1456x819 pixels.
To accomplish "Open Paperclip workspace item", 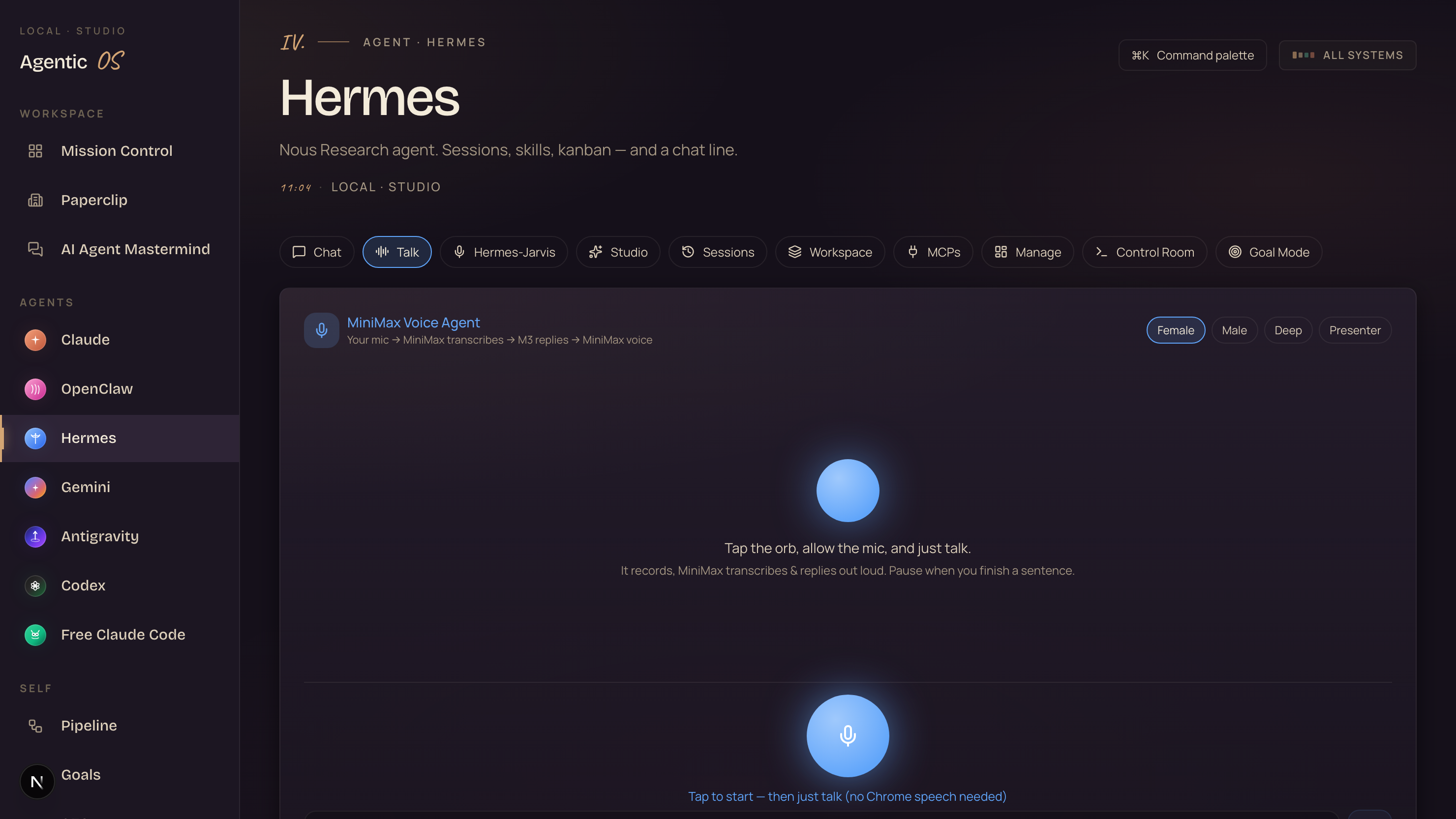I will pyautogui.click(x=94, y=200).
